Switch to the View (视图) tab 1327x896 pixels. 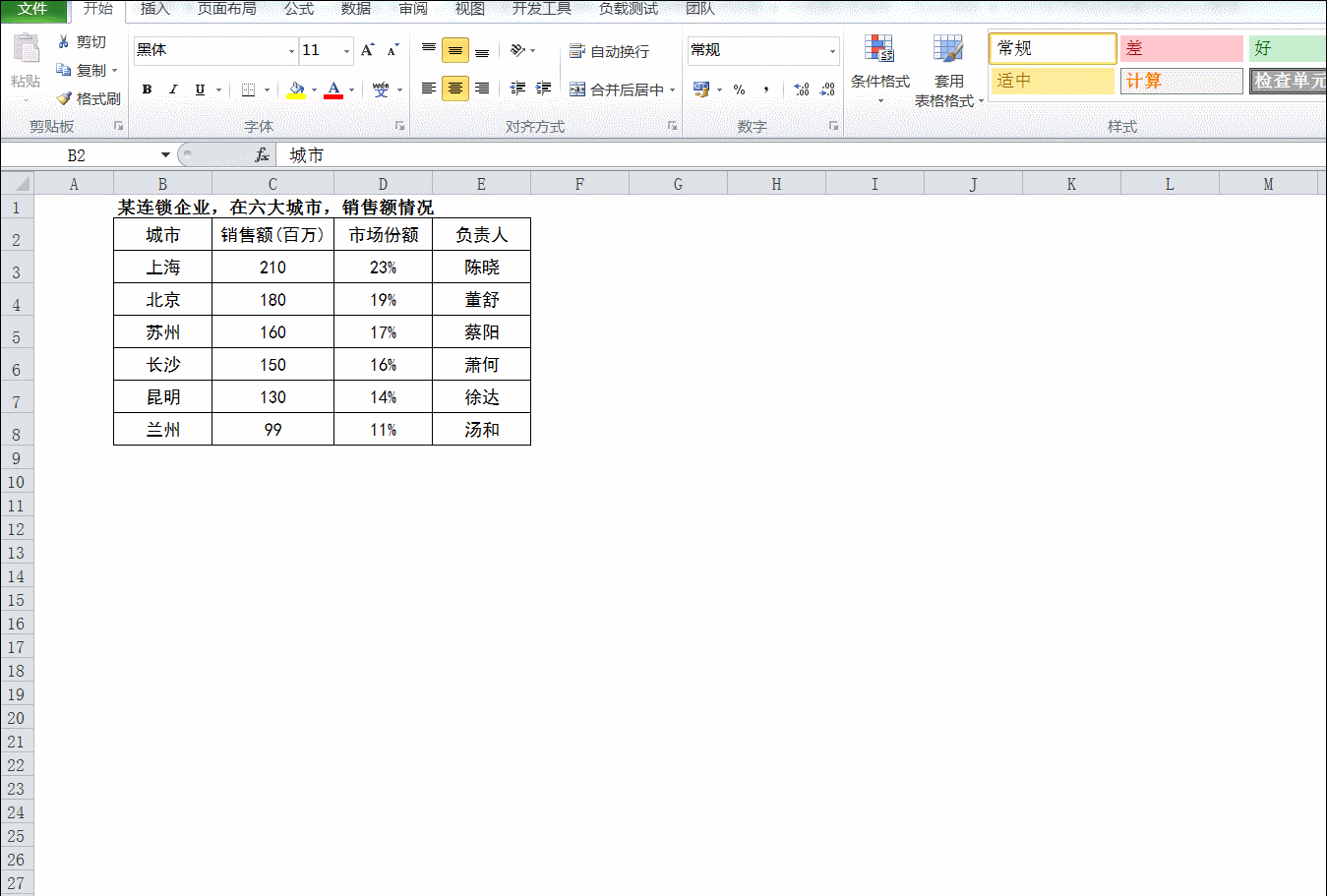coord(470,9)
